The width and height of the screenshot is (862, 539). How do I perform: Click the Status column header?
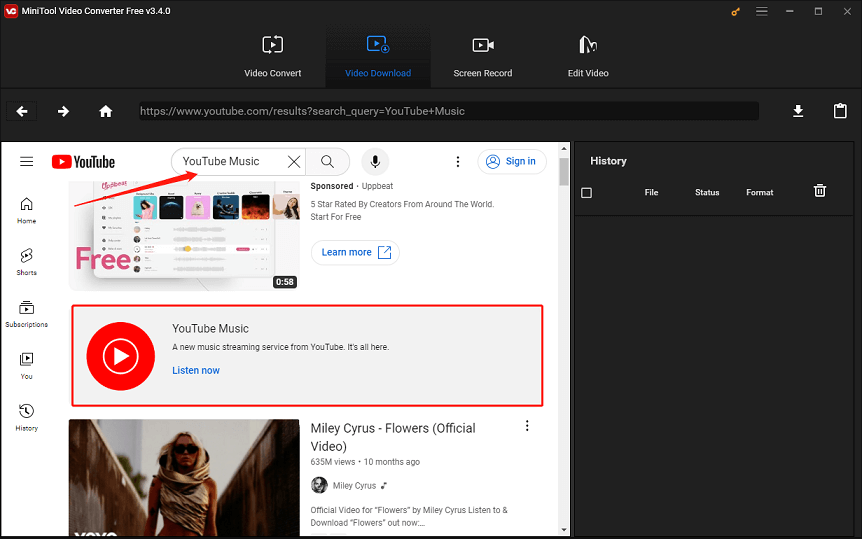coord(707,192)
